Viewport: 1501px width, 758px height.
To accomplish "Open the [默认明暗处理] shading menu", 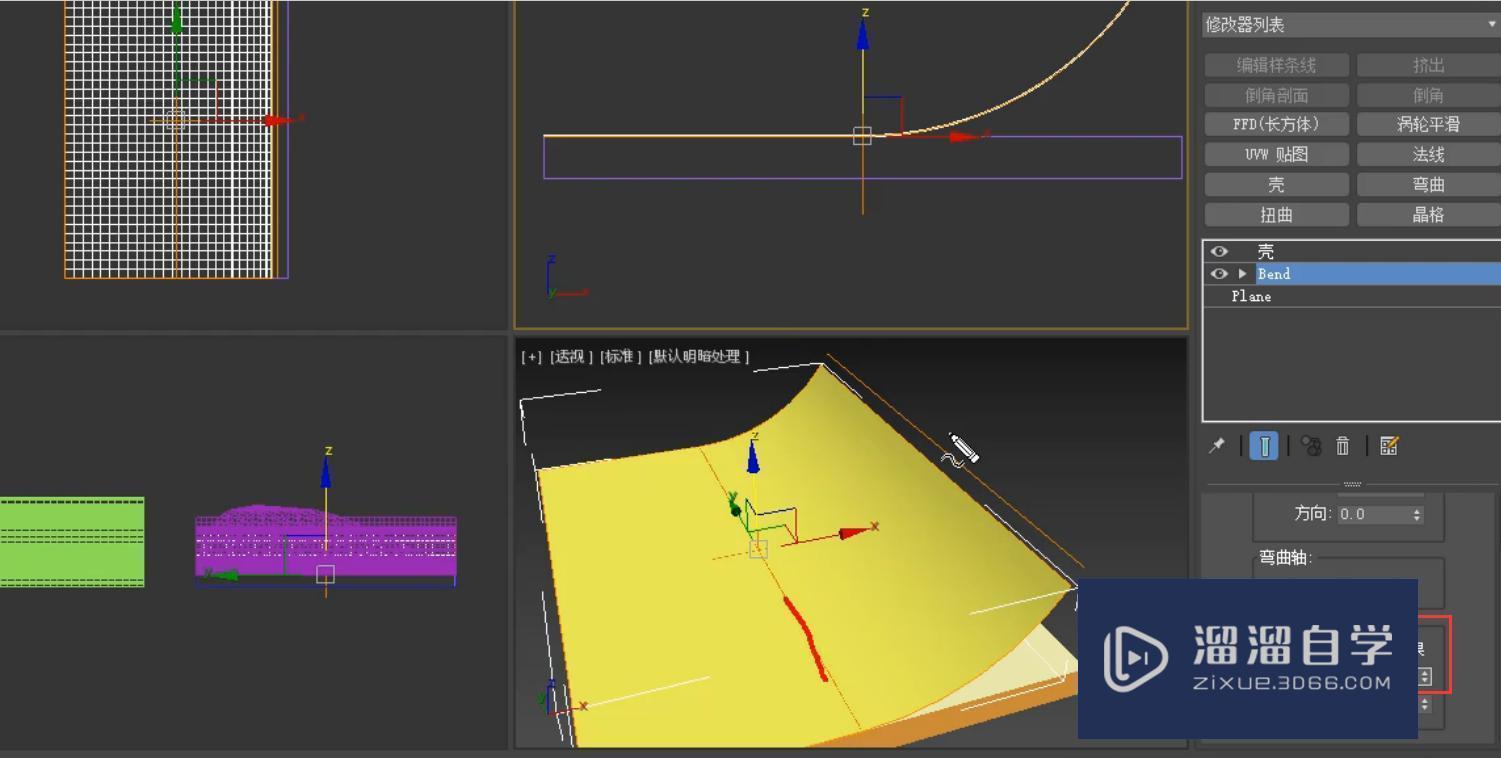I will click(699, 356).
